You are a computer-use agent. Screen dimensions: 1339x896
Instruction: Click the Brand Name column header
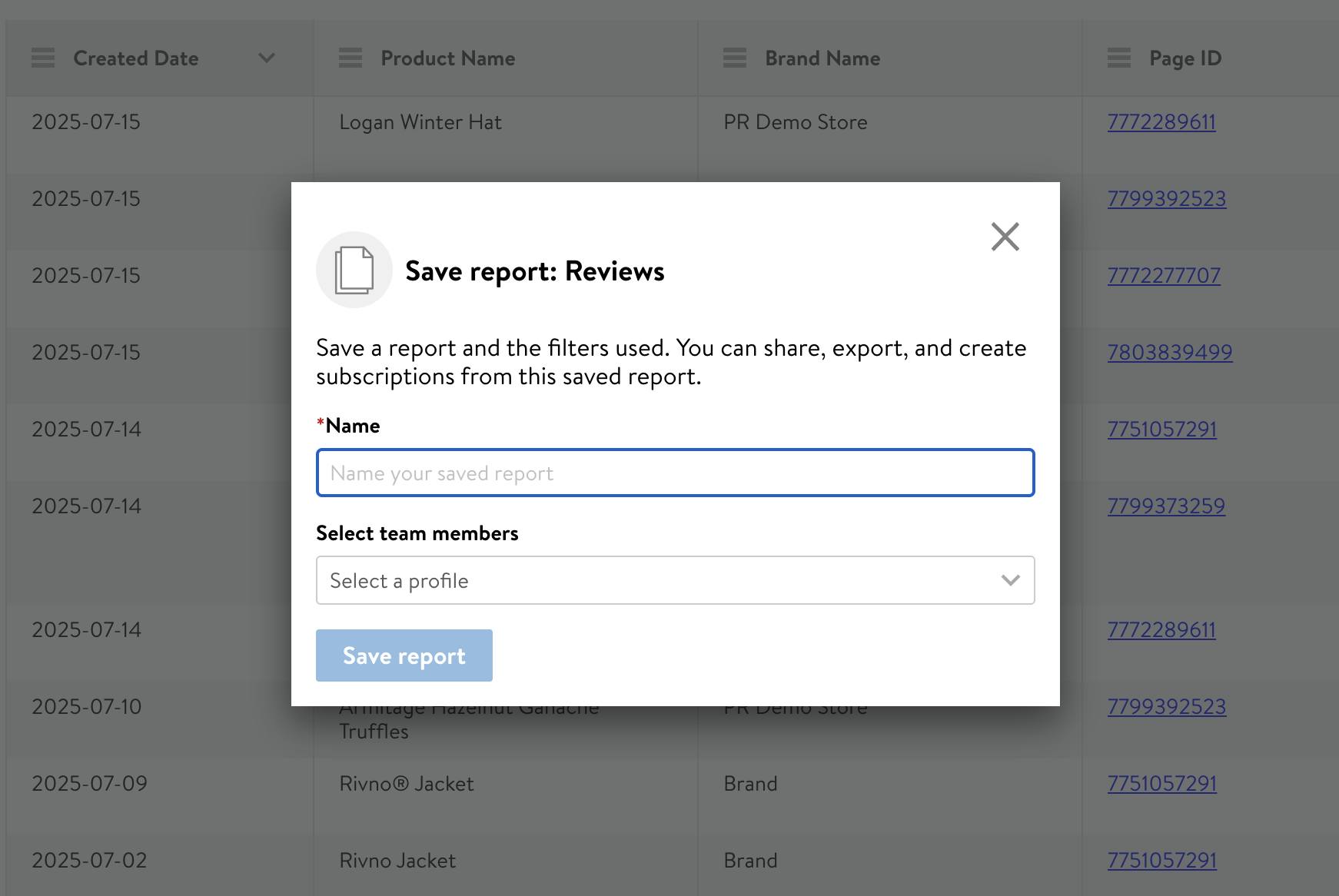pyautogui.click(x=822, y=58)
